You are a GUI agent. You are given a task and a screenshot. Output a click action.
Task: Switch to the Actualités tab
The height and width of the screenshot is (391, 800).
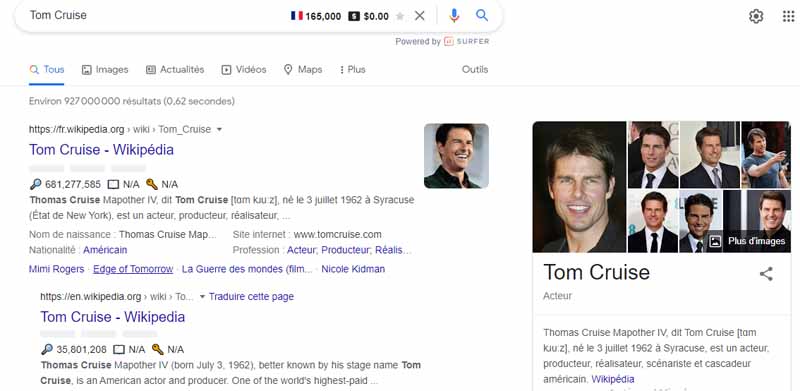pyautogui.click(x=175, y=70)
